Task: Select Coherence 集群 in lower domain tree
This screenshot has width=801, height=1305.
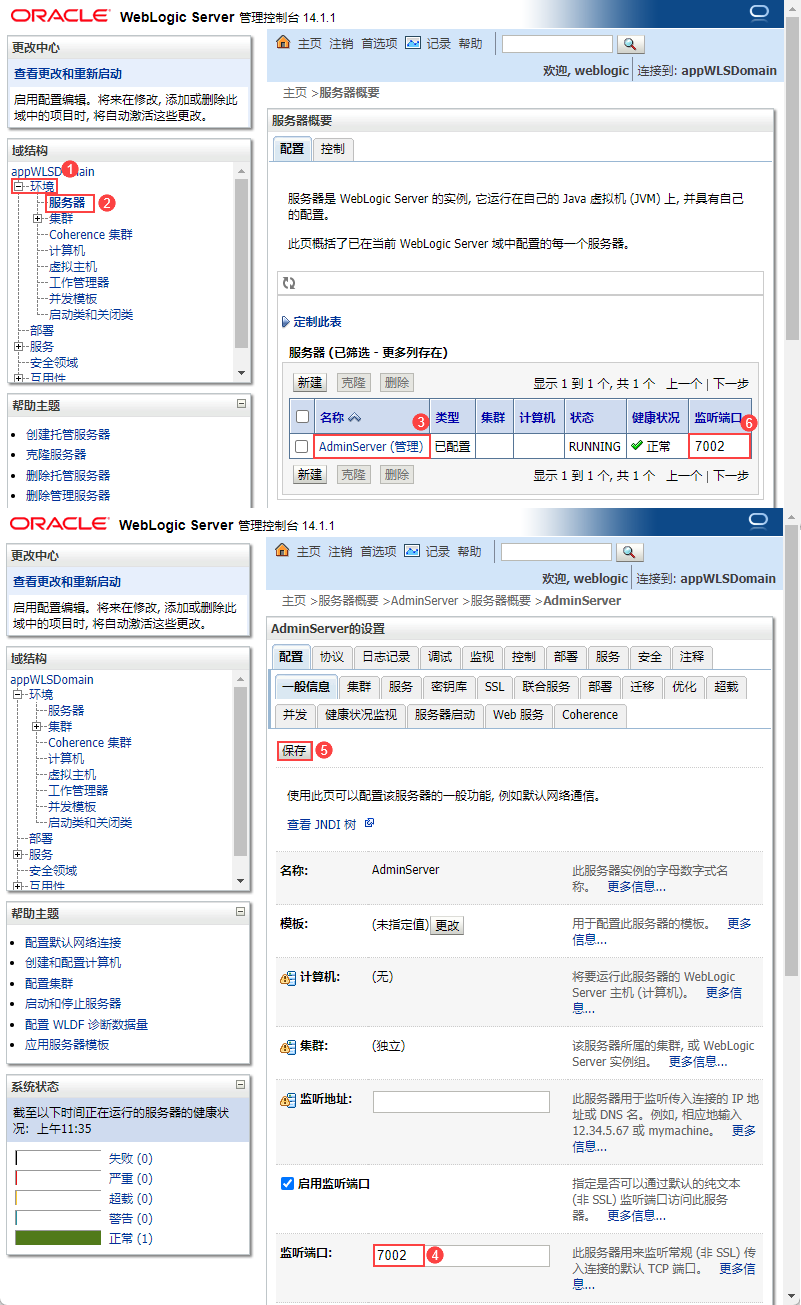Action: coord(90,743)
